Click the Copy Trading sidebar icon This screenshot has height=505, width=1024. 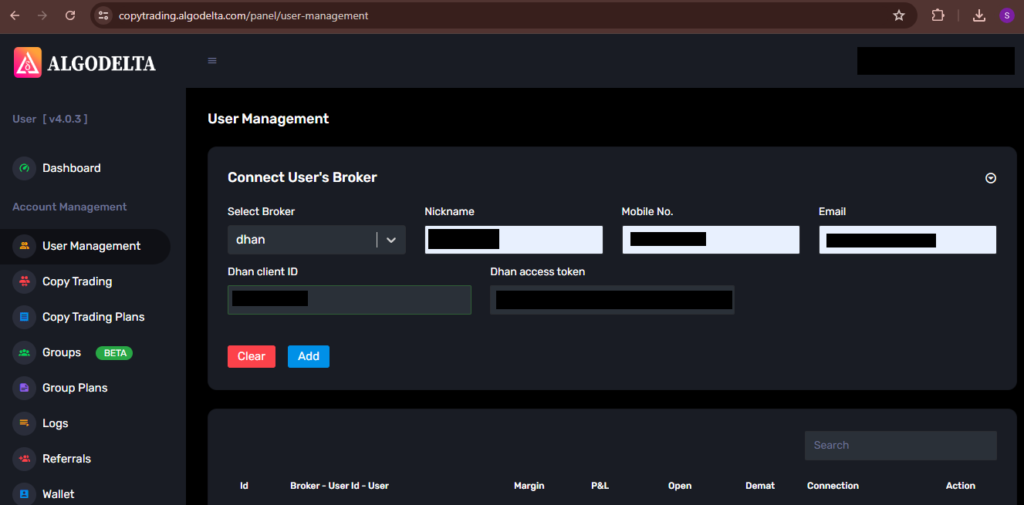(24, 282)
